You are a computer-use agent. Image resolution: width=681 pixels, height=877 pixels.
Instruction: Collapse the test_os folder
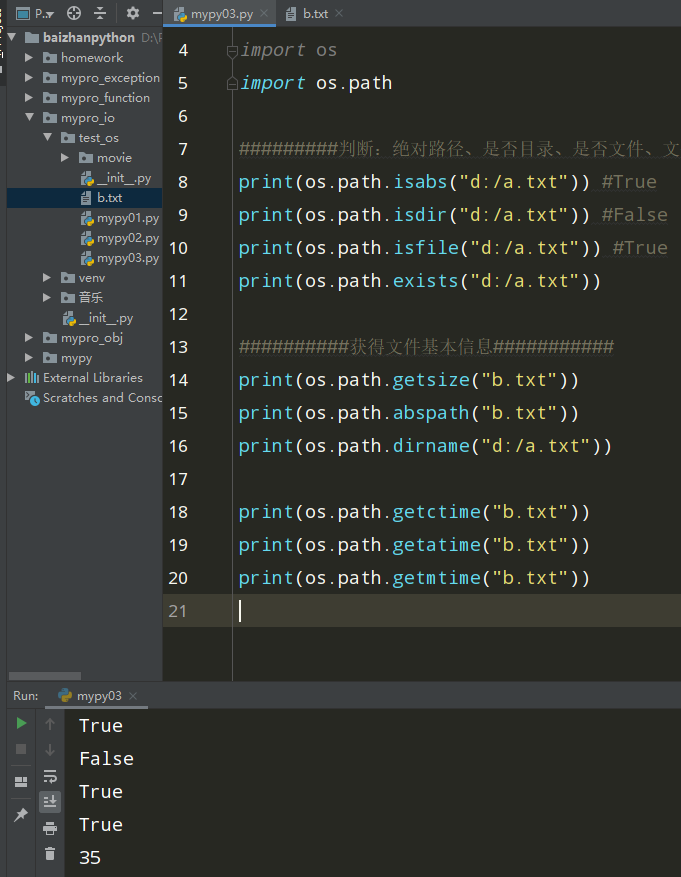(48, 138)
